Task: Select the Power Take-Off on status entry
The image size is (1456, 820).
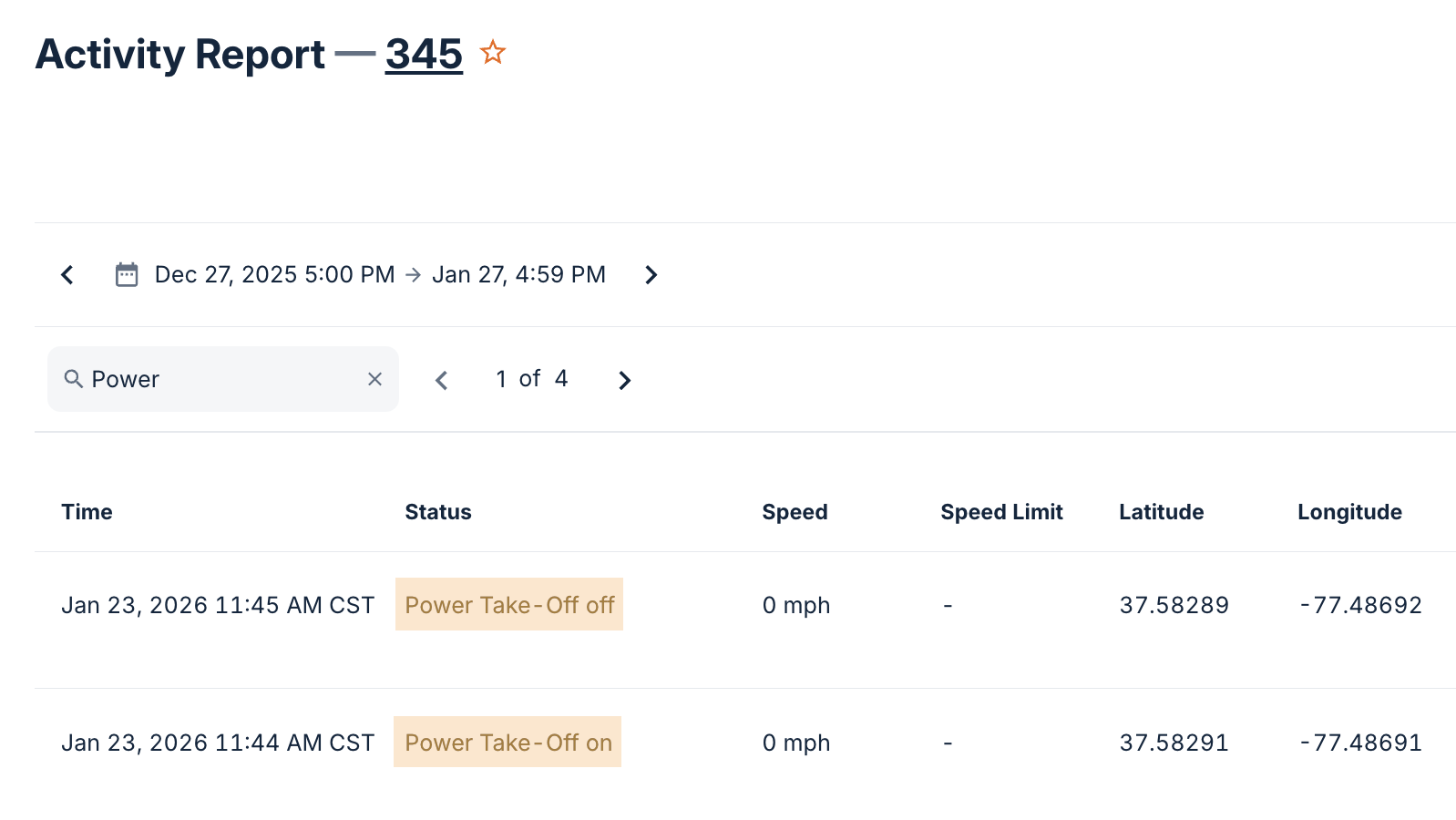Action: (507, 742)
